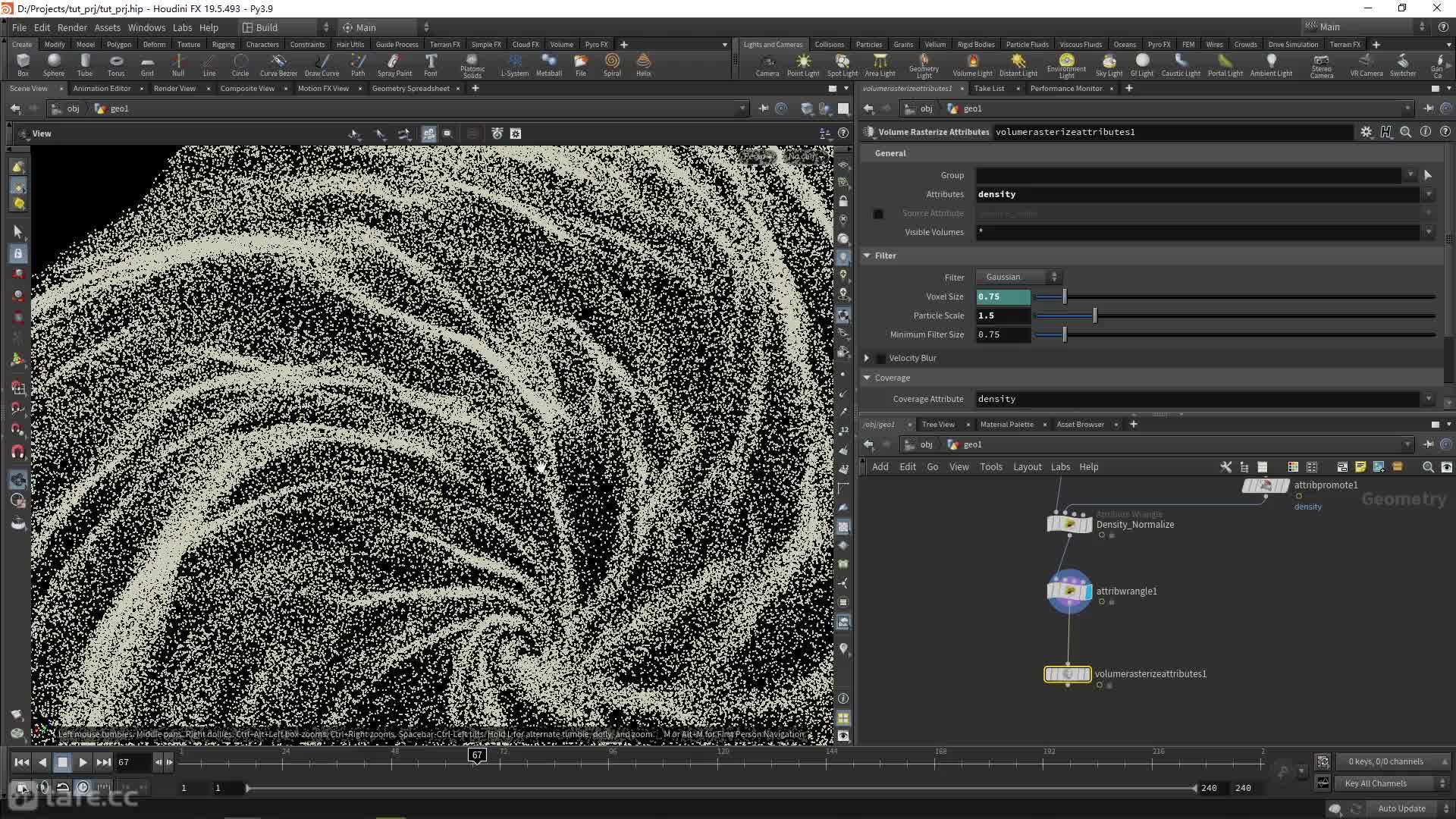Select the Density_Normalize node

pos(1069,524)
